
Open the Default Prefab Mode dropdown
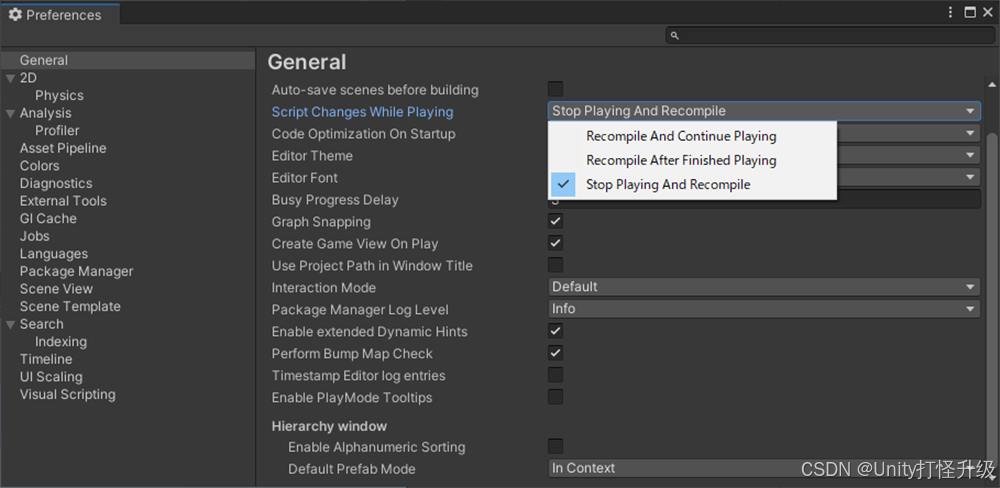tap(764, 468)
